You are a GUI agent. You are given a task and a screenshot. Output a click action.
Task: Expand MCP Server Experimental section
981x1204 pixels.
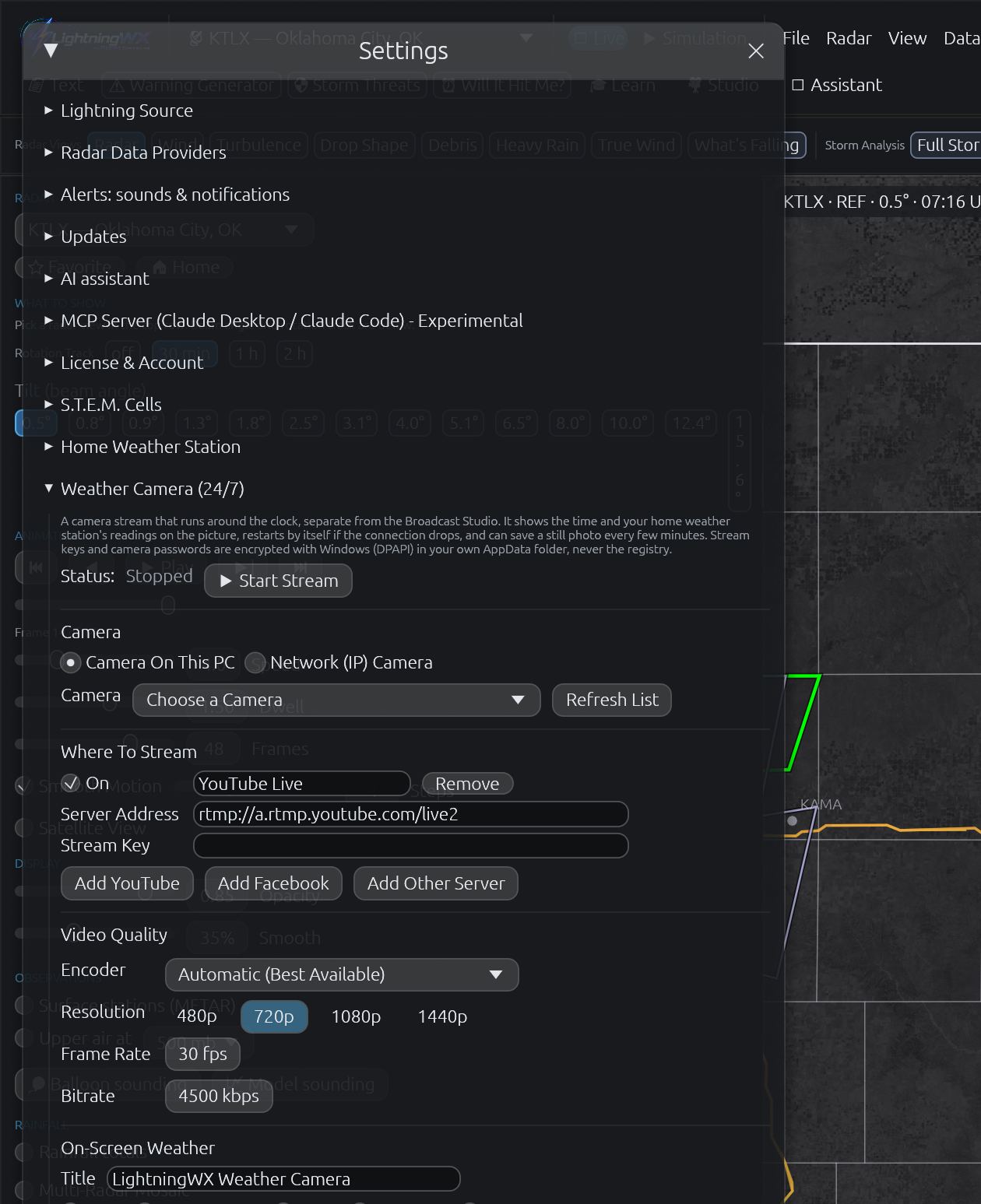283,321
